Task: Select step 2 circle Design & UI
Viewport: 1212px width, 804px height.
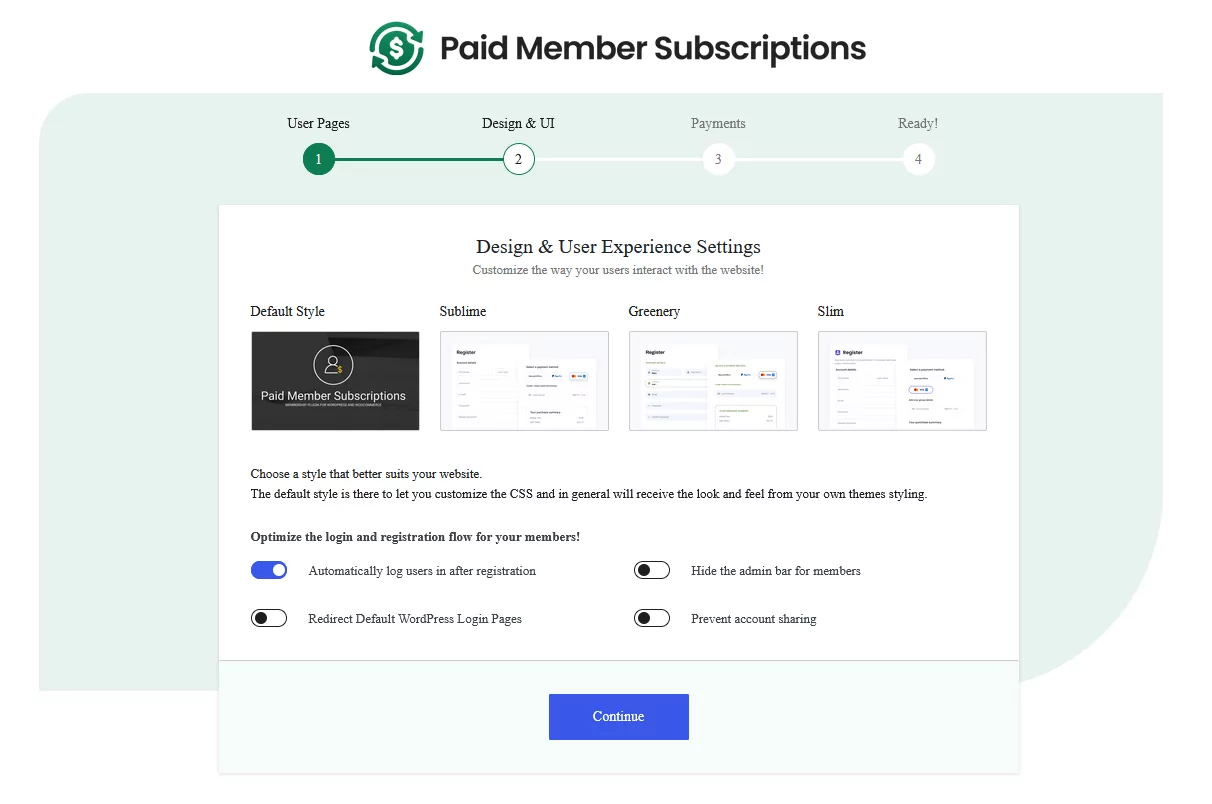Action: [519, 159]
